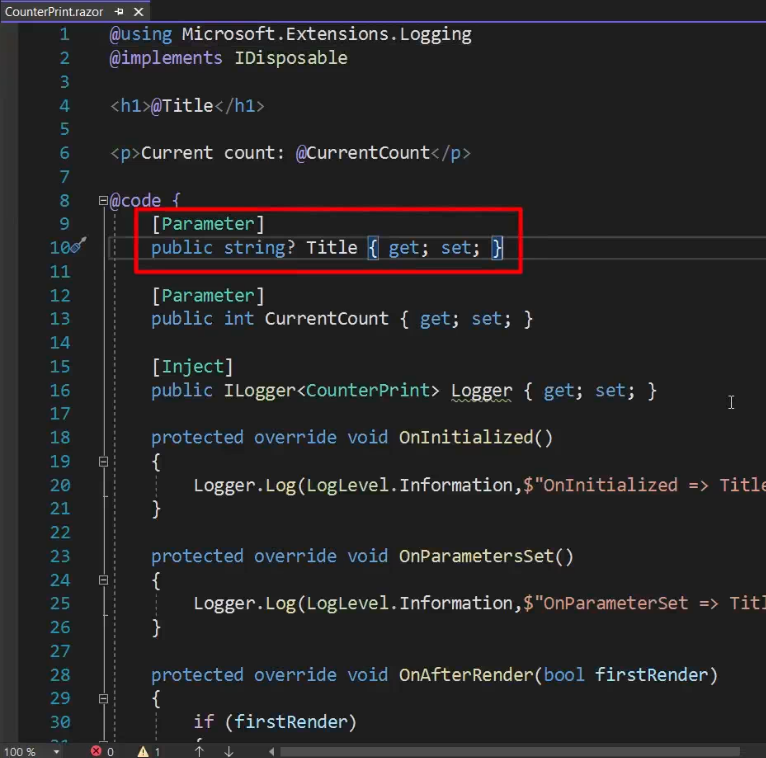766x758 pixels.
Task: Click CurrentCount property name on line 13
Action: [326, 319]
